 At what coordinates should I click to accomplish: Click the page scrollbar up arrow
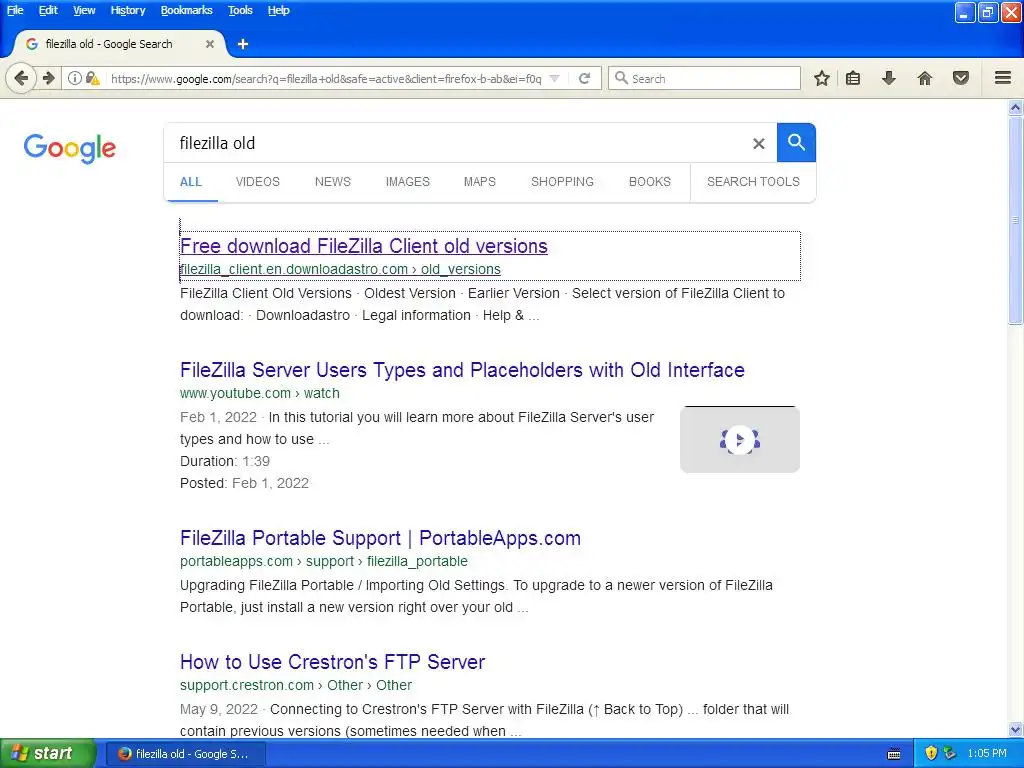1016,107
